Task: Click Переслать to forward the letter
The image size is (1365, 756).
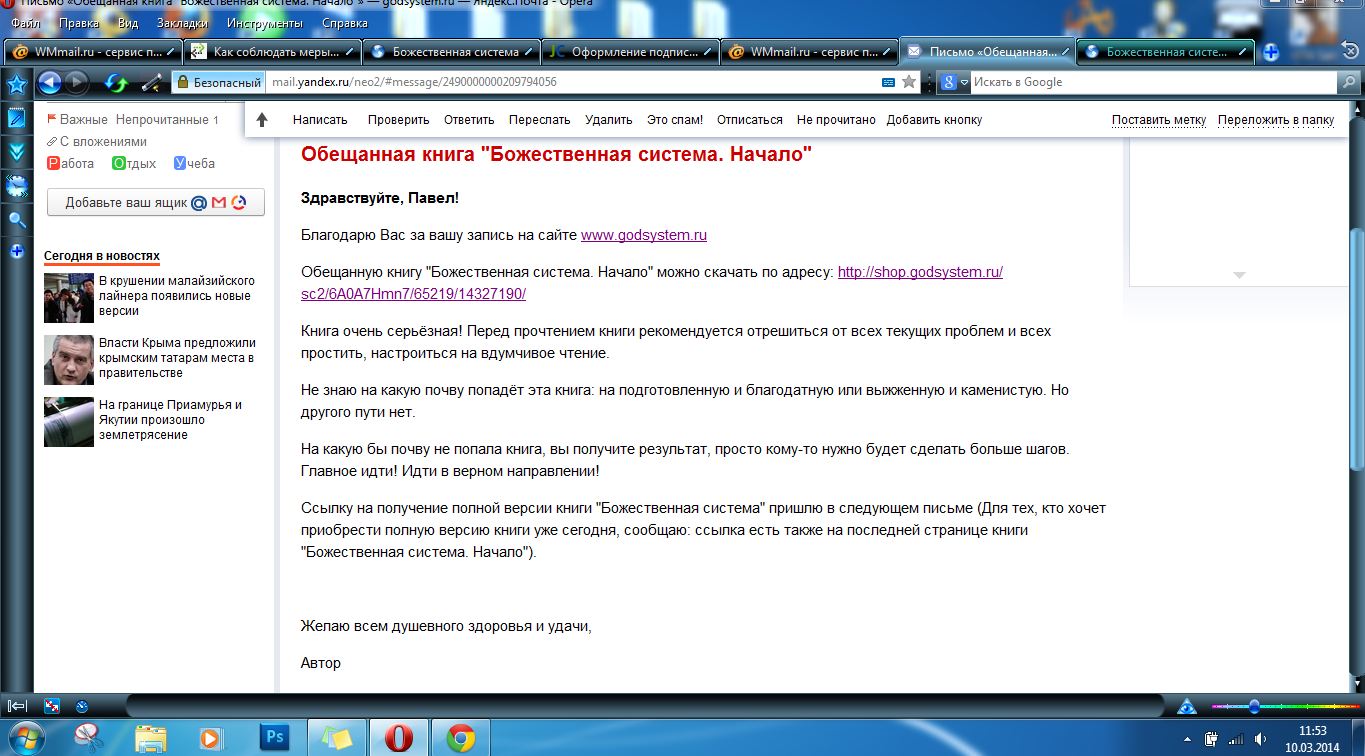Action: tap(539, 120)
